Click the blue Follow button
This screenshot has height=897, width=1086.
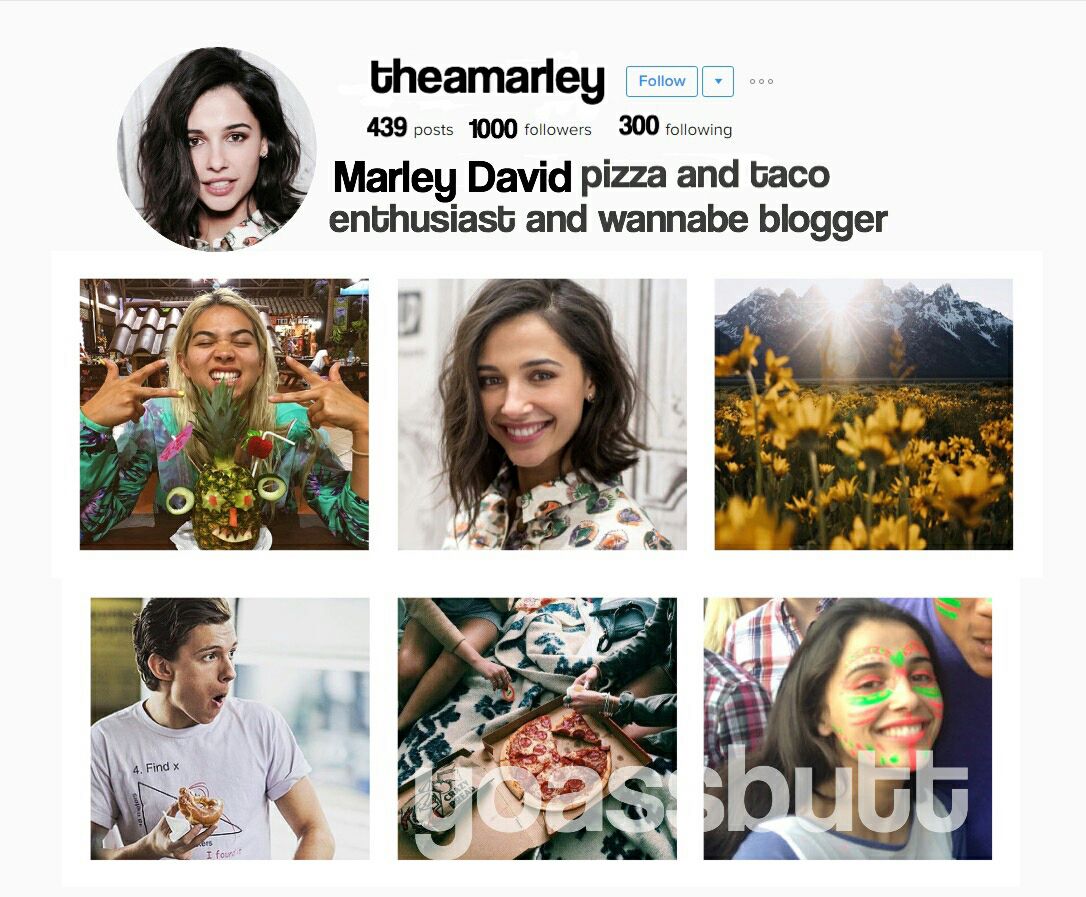(x=661, y=81)
